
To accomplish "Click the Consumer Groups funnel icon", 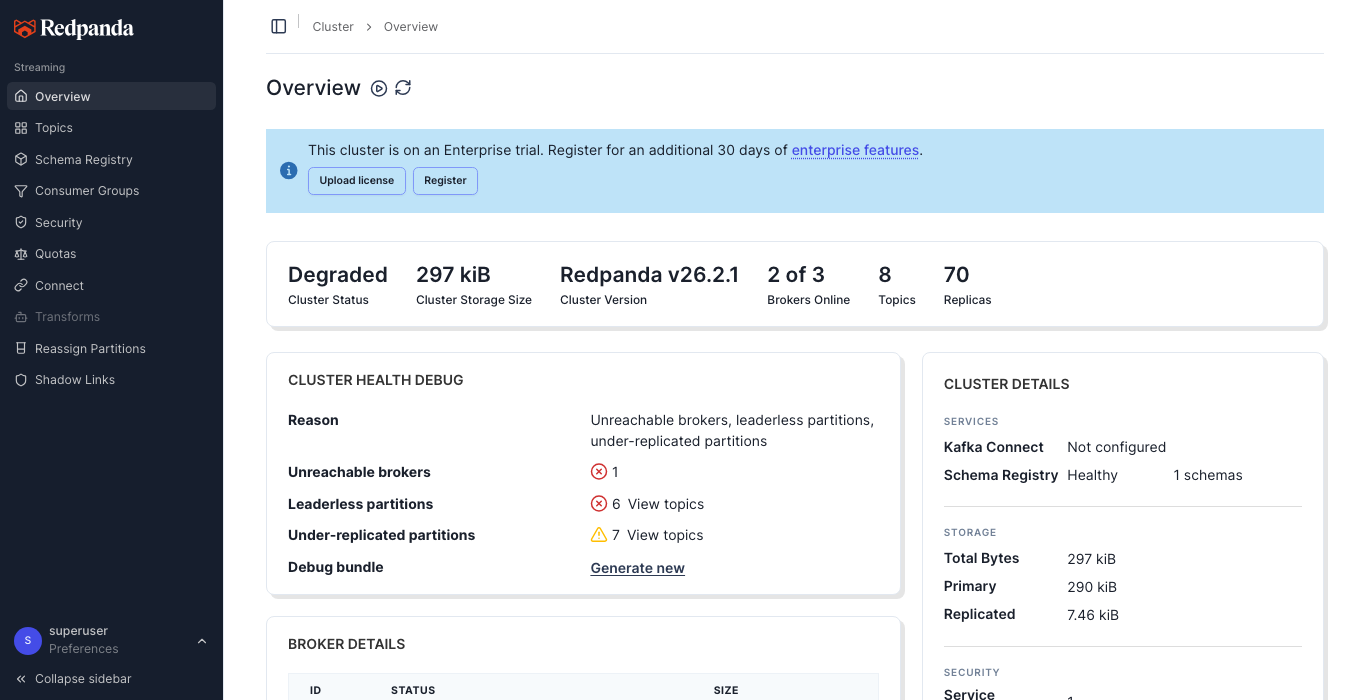I will (21, 191).
